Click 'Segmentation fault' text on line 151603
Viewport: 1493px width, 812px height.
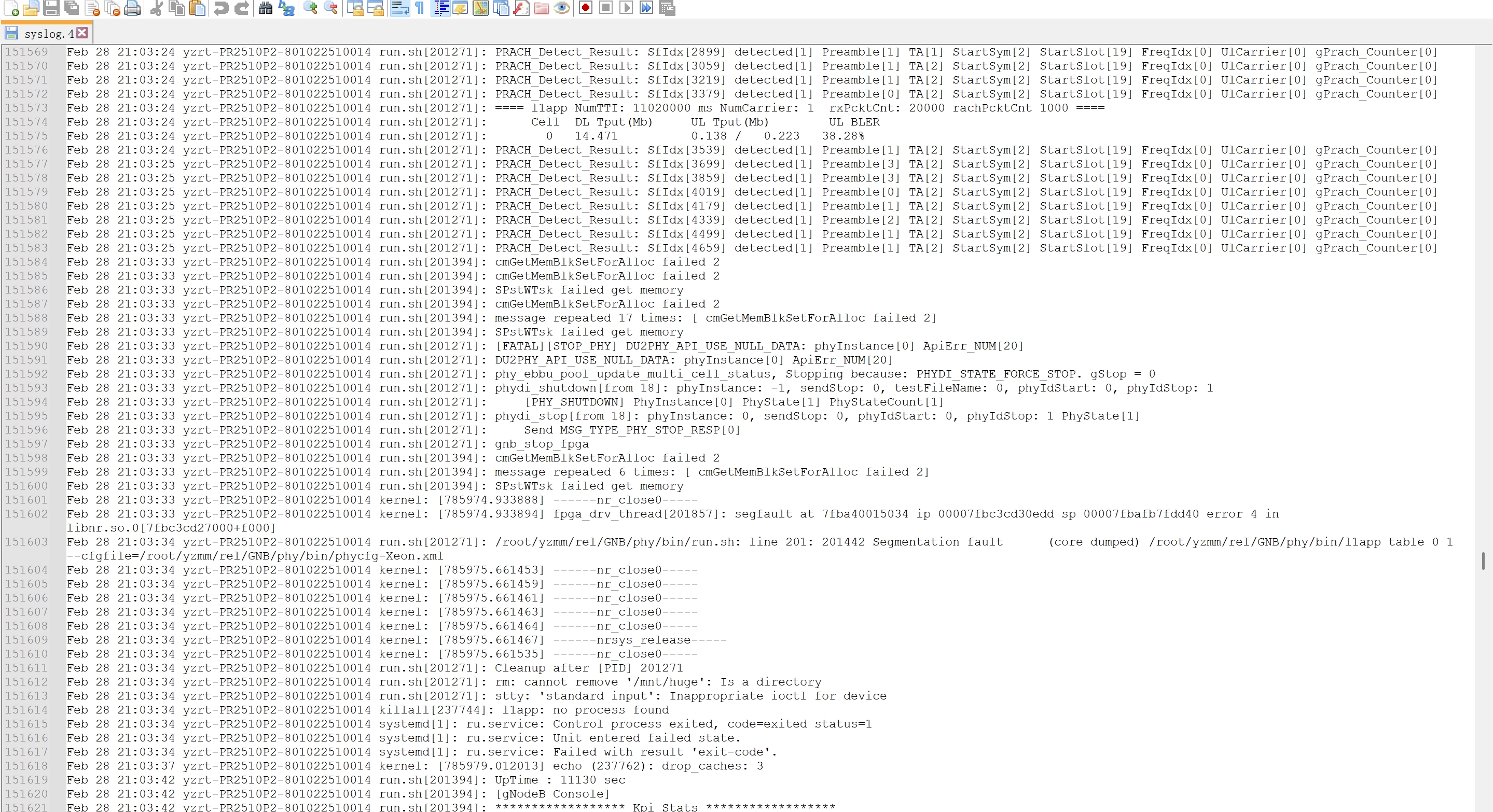pyautogui.click(x=937, y=541)
